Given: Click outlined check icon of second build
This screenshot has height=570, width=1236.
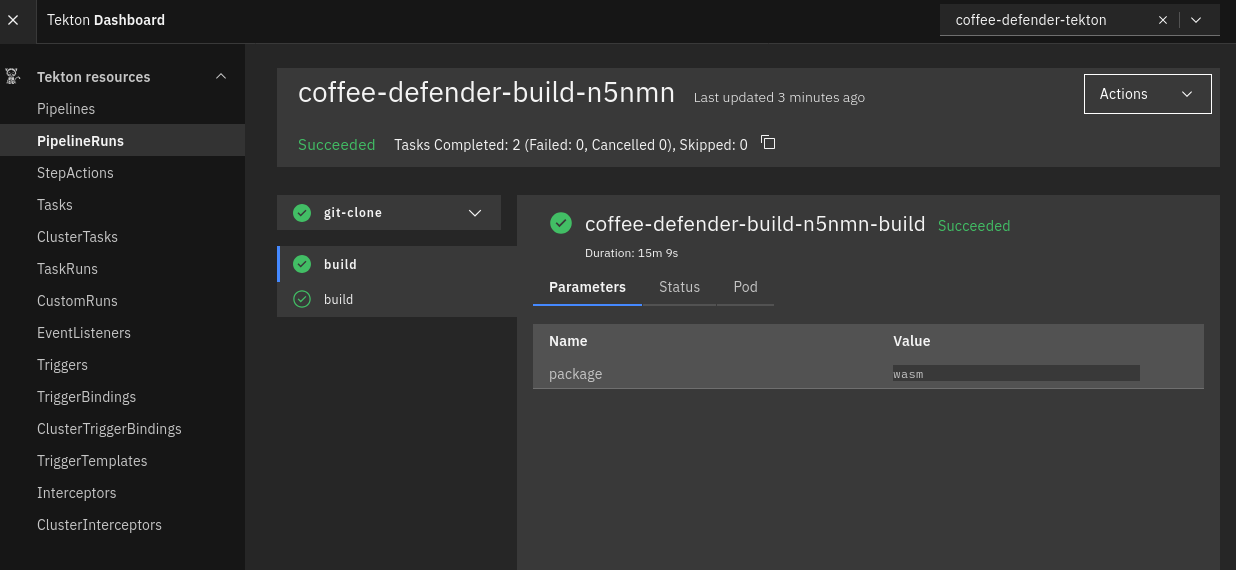Looking at the screenshot, I should click(x=302, y=299).
